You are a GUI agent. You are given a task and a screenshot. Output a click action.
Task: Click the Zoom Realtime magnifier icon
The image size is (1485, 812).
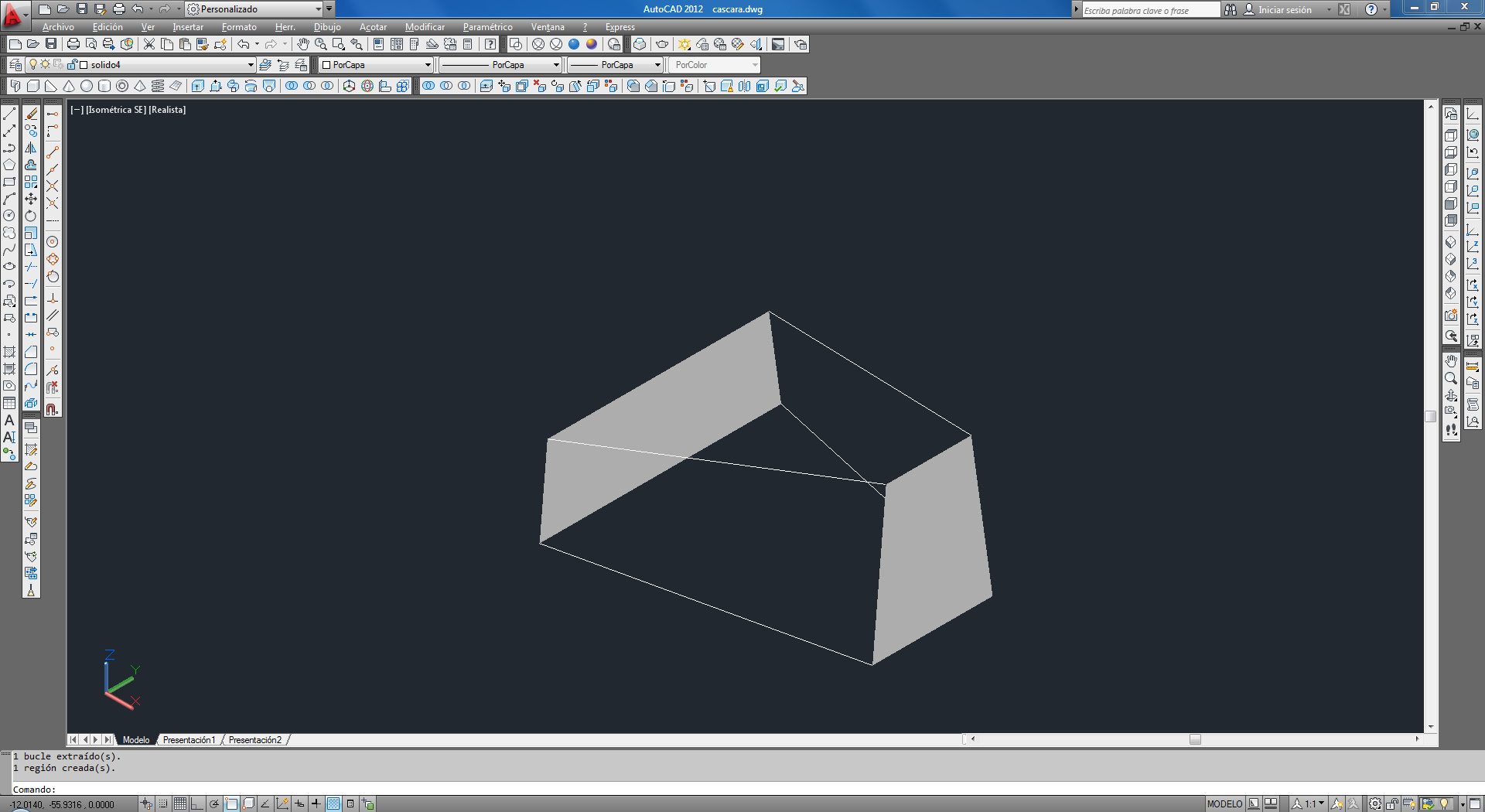321,44
